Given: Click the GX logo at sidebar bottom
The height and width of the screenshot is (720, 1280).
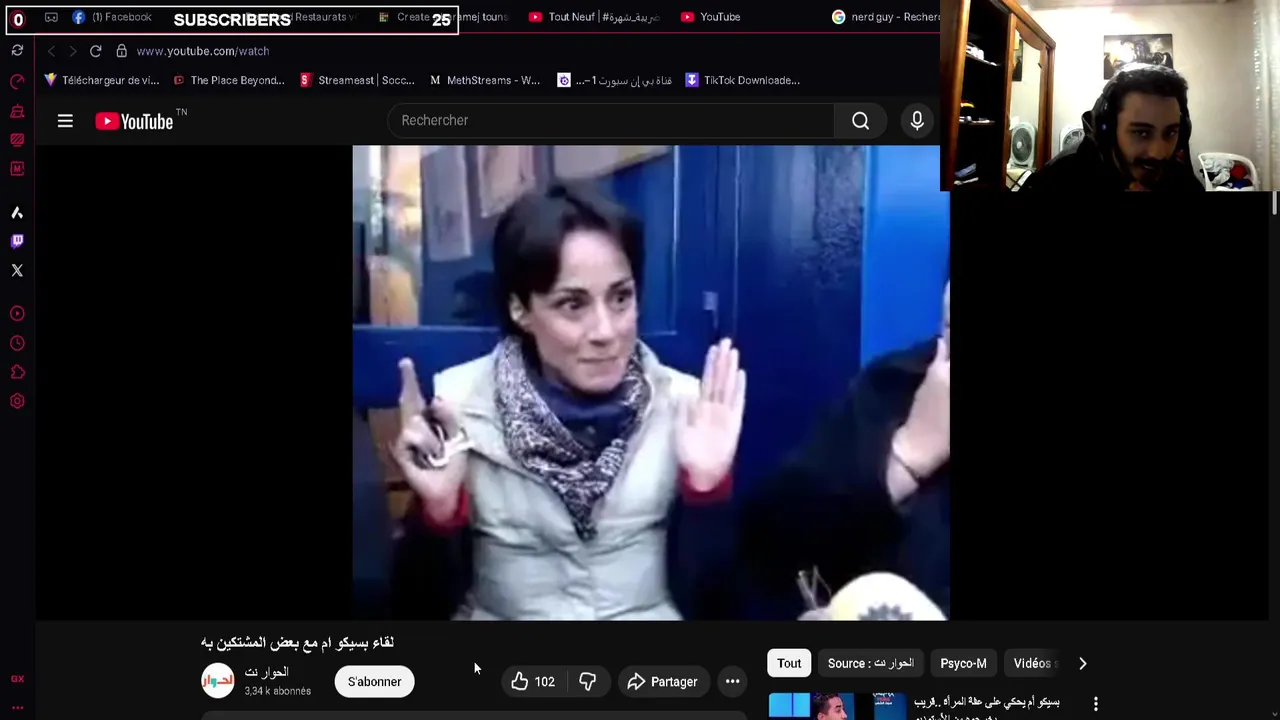Looking at the screenshot, I should [x=17, y=679].
